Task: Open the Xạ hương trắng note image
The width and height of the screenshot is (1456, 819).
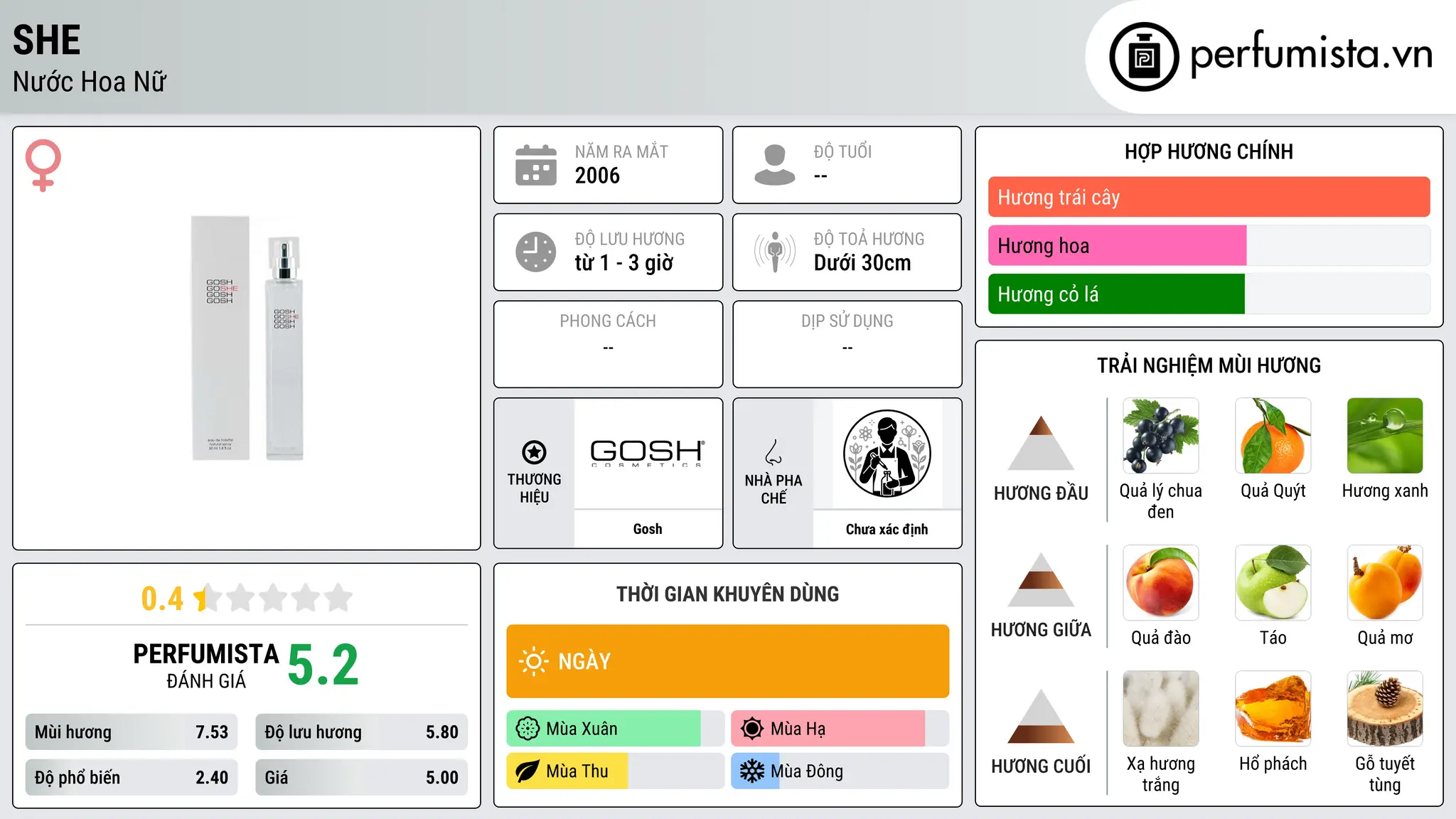Action: (1160, 709)
